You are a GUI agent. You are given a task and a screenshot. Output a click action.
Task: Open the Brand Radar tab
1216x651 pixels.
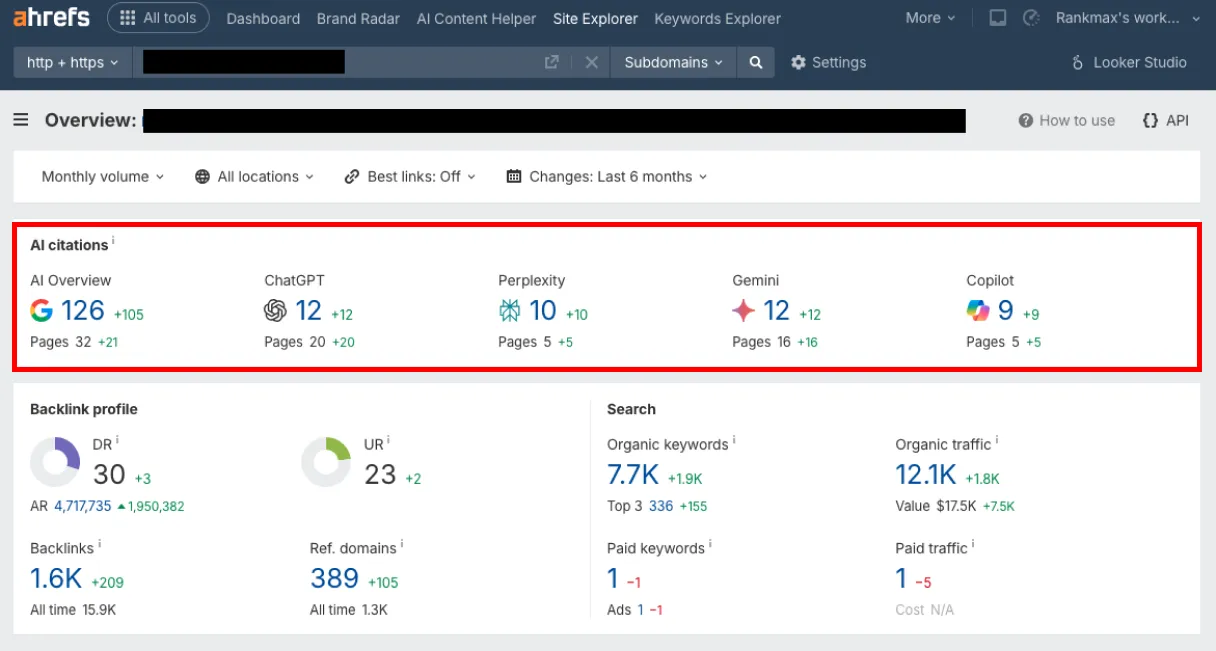[x=358, y=18]
